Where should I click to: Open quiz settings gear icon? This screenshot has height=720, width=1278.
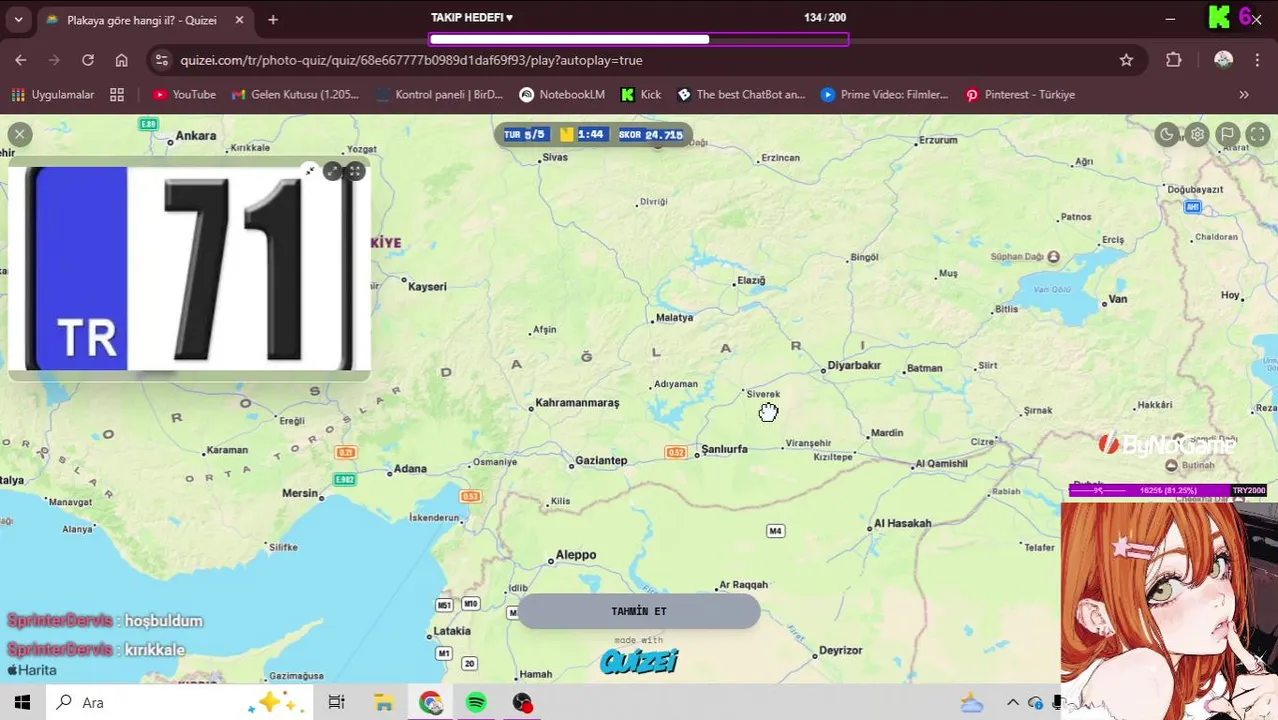pyautogui.click(x=1197, y=134)
